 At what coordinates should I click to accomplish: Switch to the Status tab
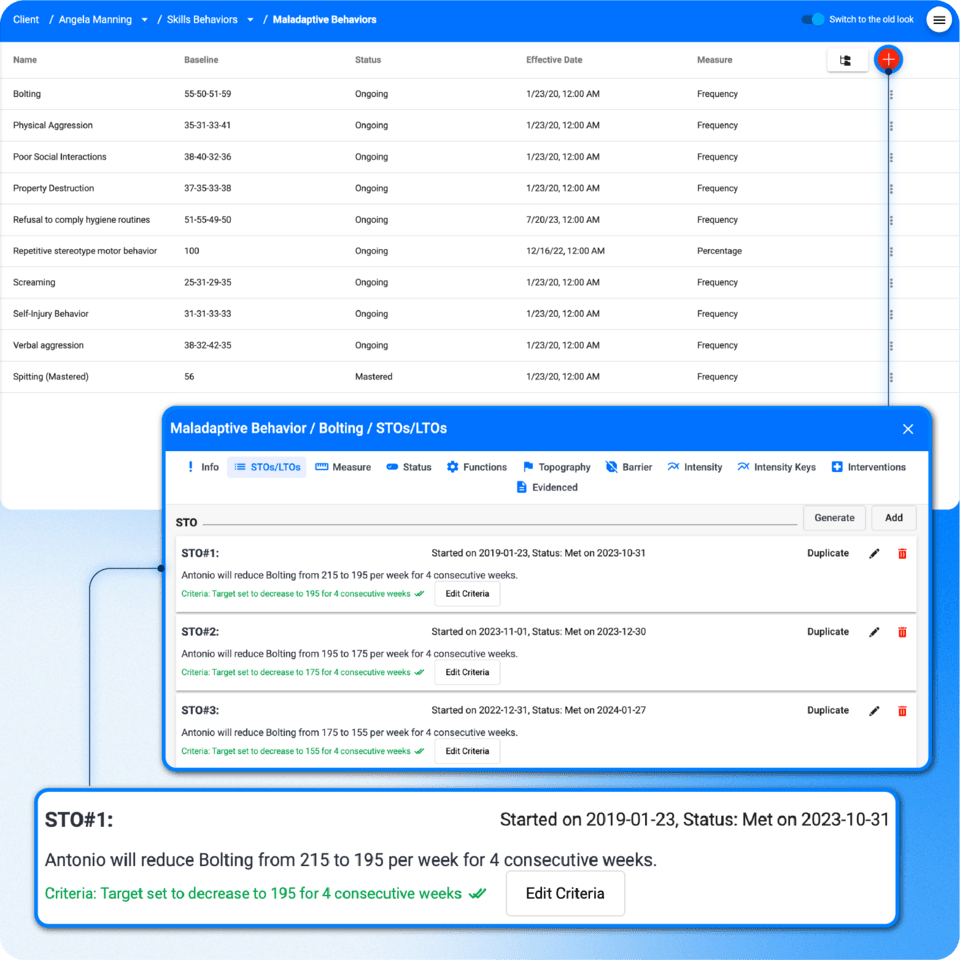408,466
